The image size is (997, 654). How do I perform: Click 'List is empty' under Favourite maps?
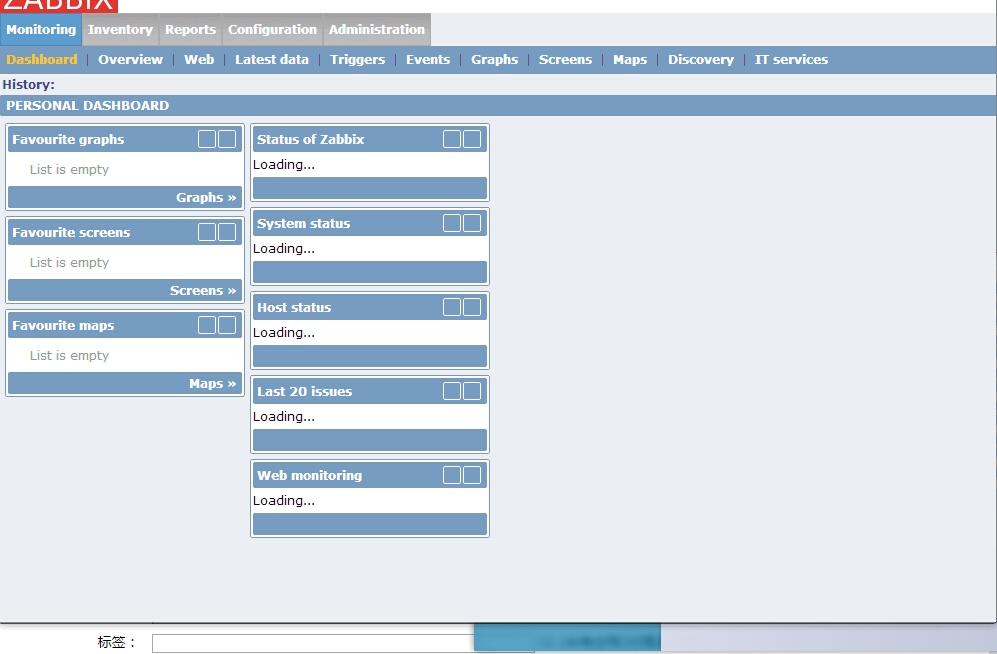point(69,355)
